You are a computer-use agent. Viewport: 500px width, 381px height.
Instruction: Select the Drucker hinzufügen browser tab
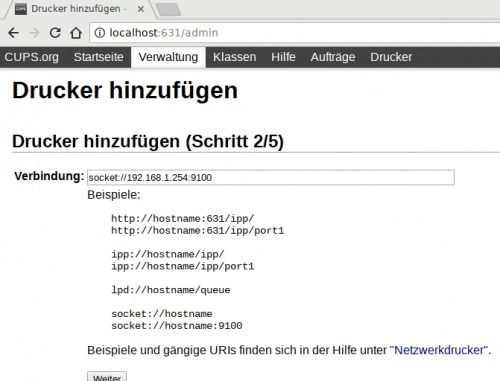click(x=80, y=9)
